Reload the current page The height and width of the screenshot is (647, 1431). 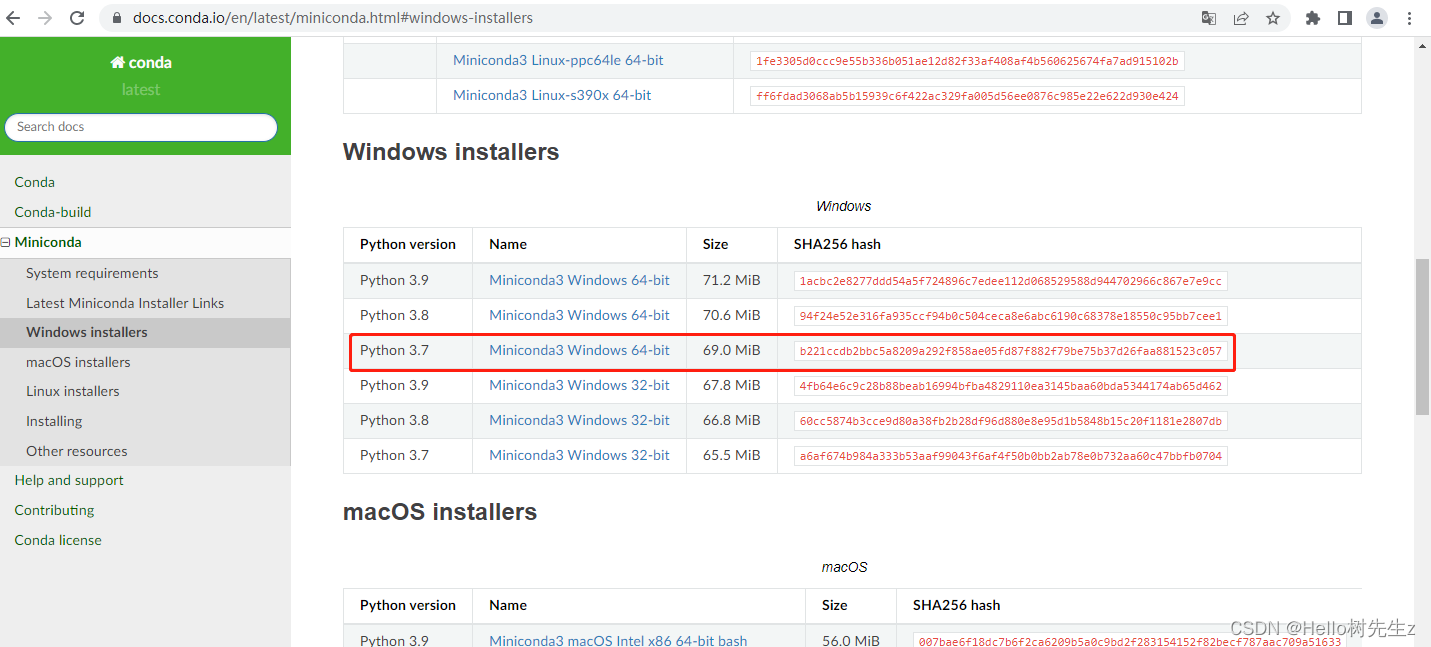pyautogui.click(x=77, y=18)
